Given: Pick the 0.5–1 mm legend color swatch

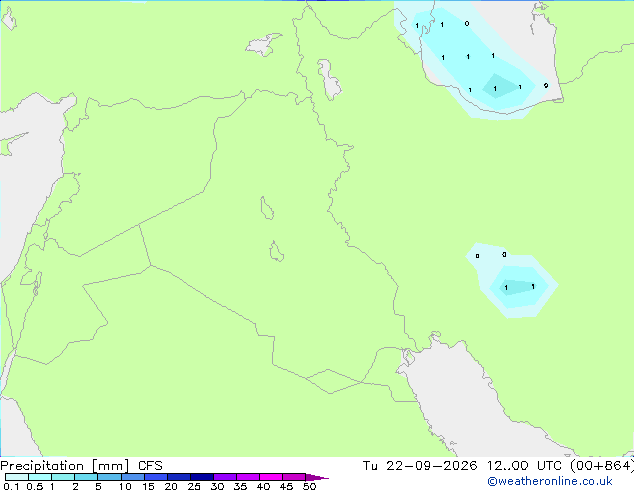Looking at the screenshot, I should coord(40,477).
